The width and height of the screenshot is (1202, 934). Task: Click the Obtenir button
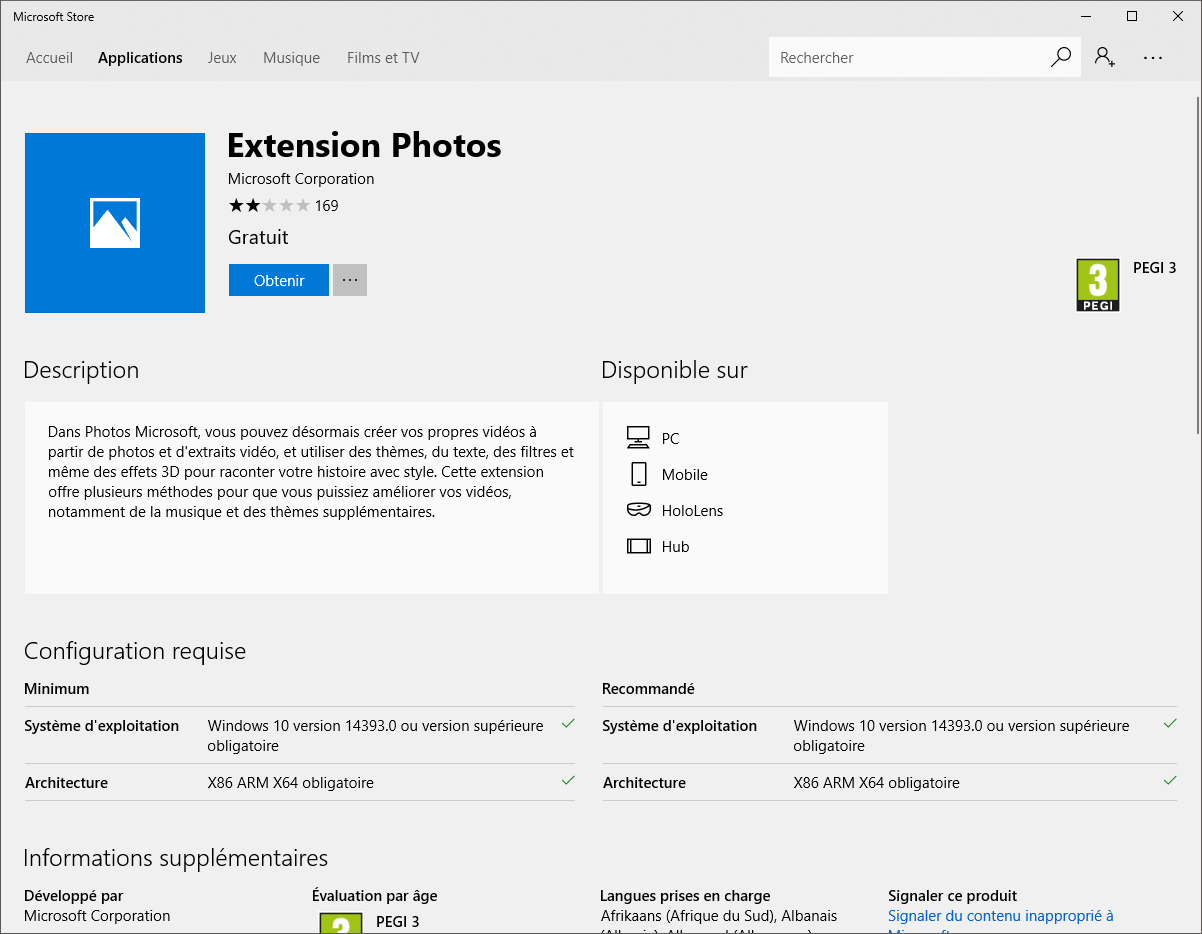(x=279, y=280)
